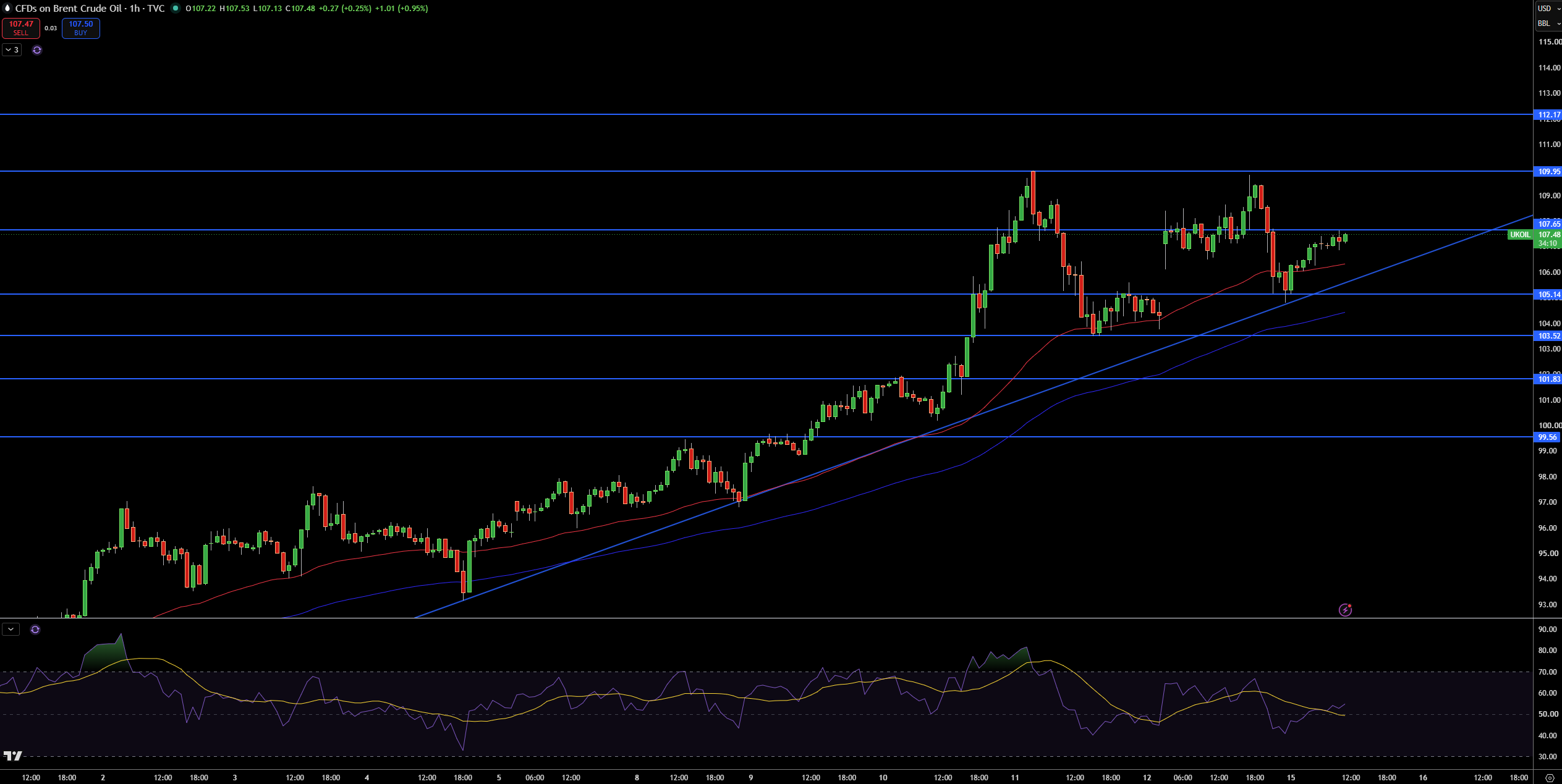Expand the RSI pane legend chevron

(11, 630)
